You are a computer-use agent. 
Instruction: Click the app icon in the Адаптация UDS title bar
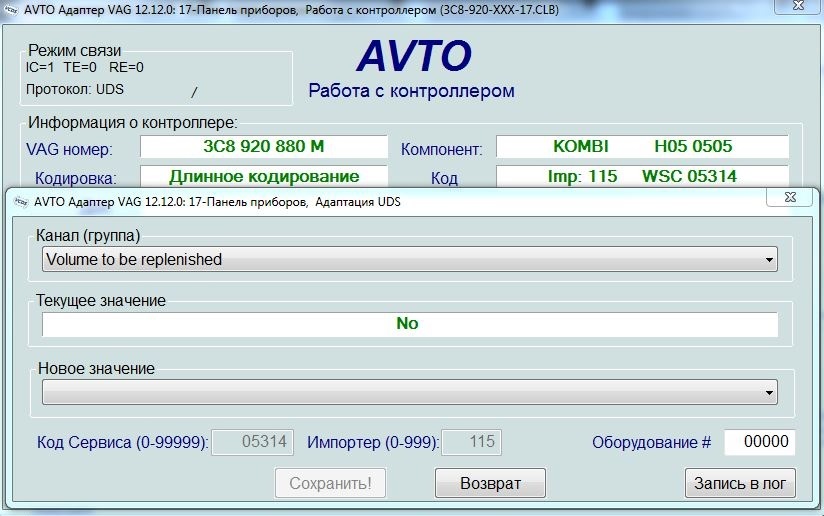21,202
